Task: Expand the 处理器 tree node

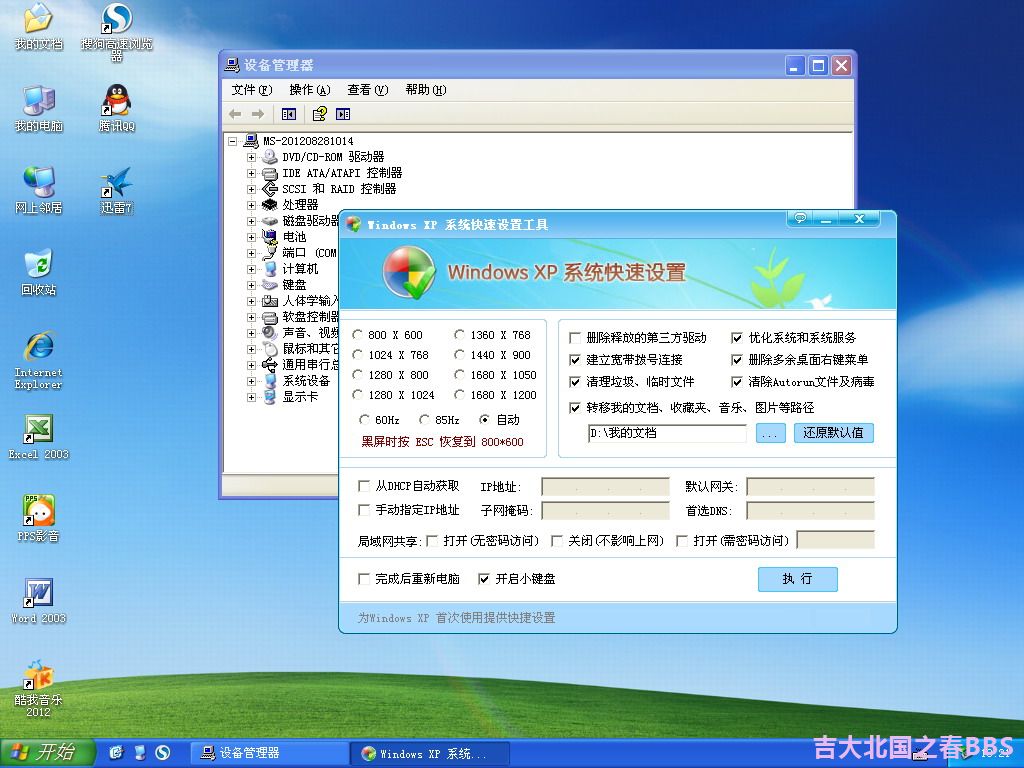Action: coord(251,205)
